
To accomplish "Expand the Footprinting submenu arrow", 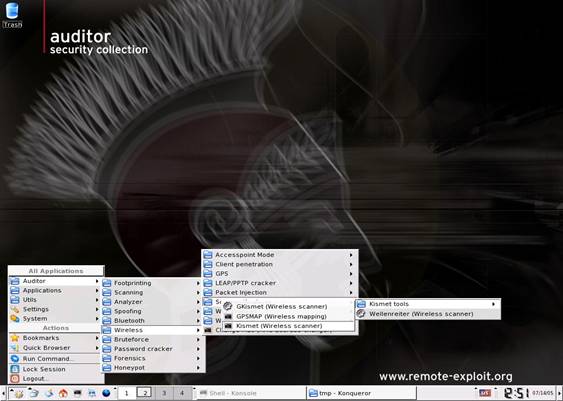I will coord(198,283).
